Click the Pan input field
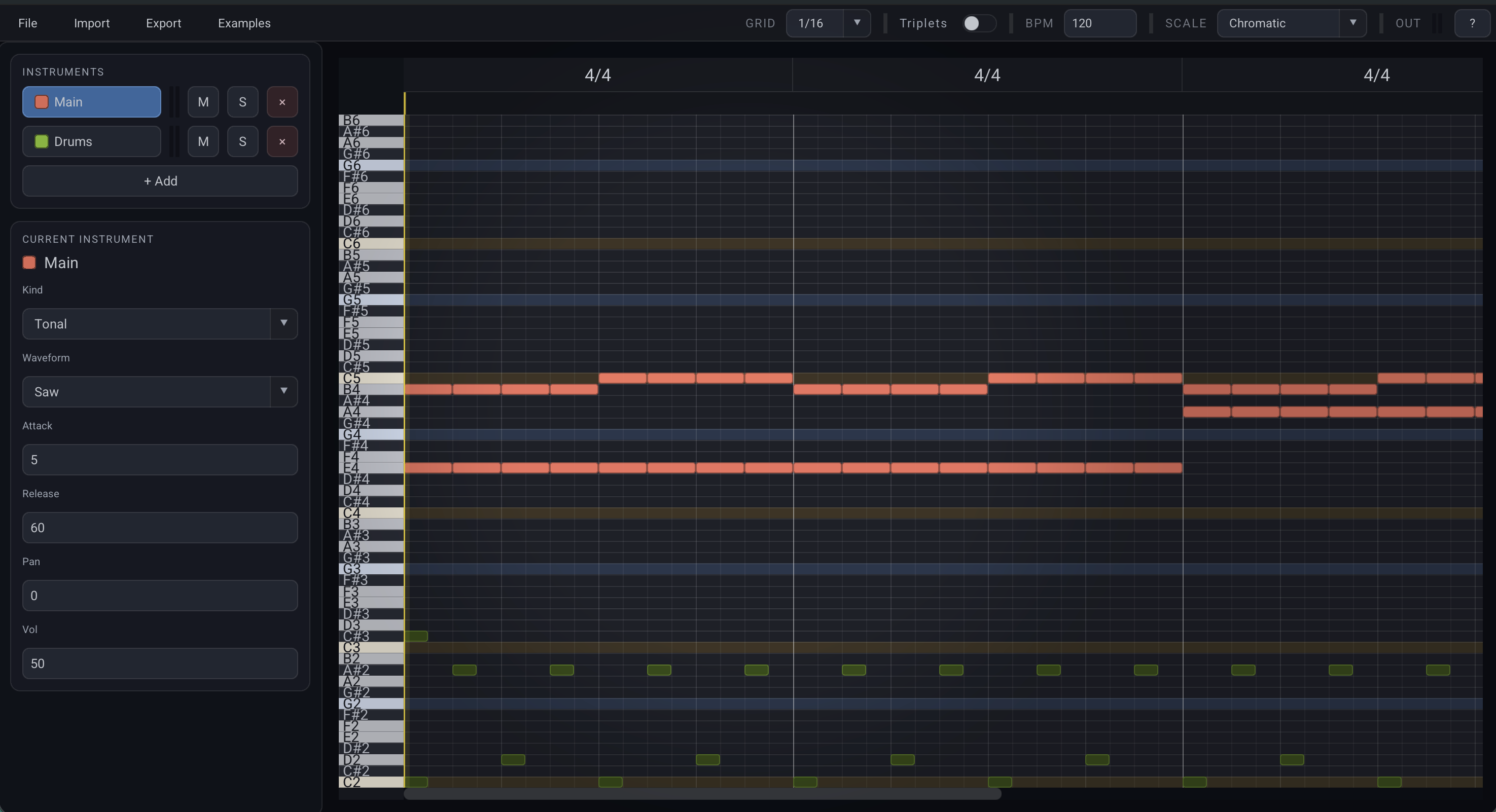This screenshot has height=812, width=1496. tap(160, 596)
